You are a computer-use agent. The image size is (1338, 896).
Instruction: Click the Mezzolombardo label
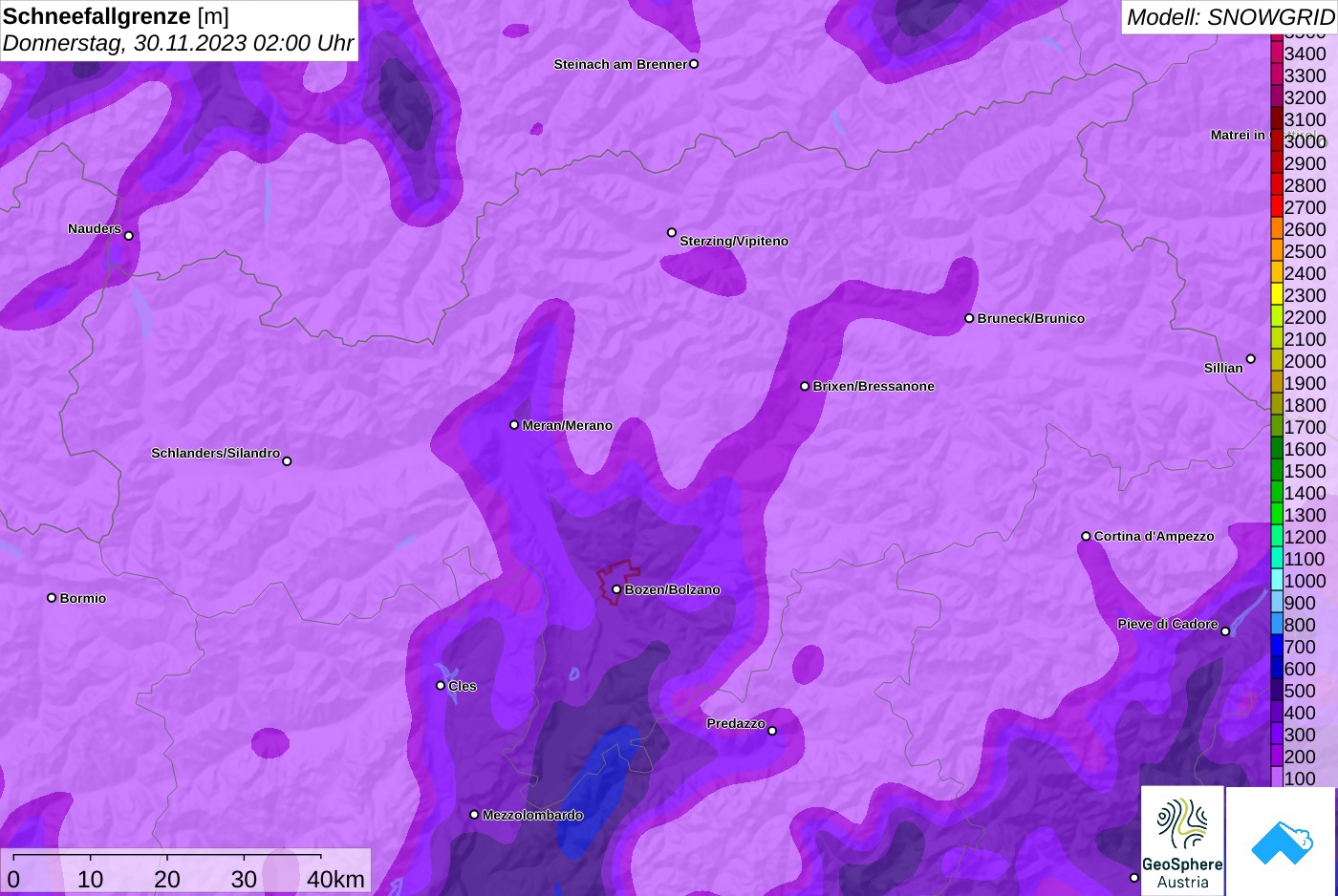pos(532,815)
